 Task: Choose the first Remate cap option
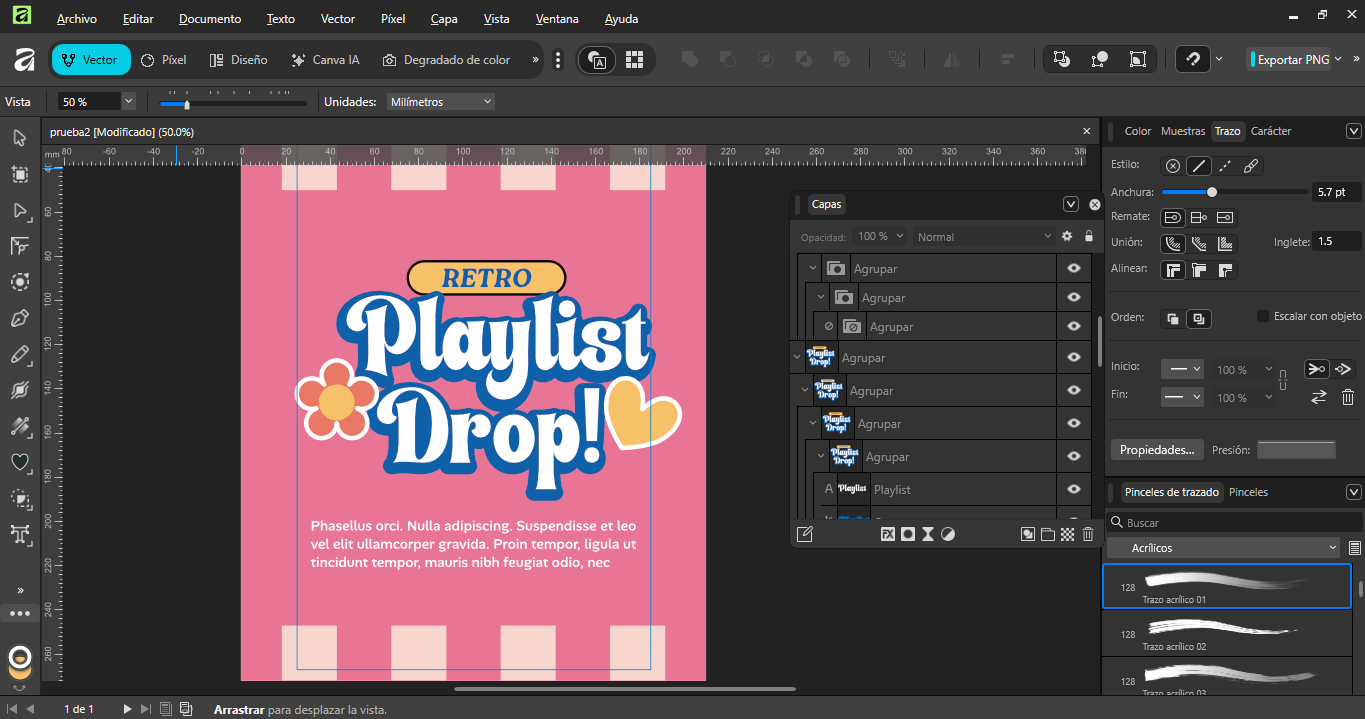1173,217
